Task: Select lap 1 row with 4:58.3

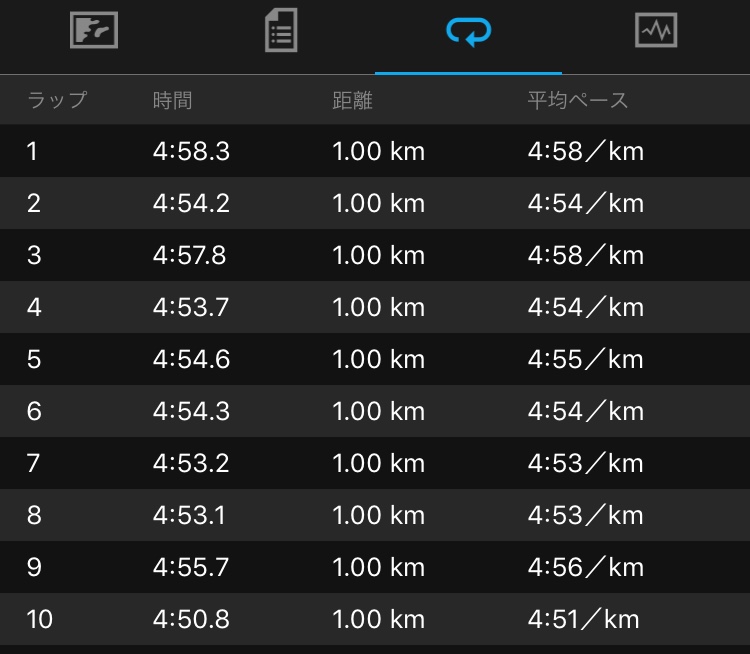Action: tap(375, 151)
